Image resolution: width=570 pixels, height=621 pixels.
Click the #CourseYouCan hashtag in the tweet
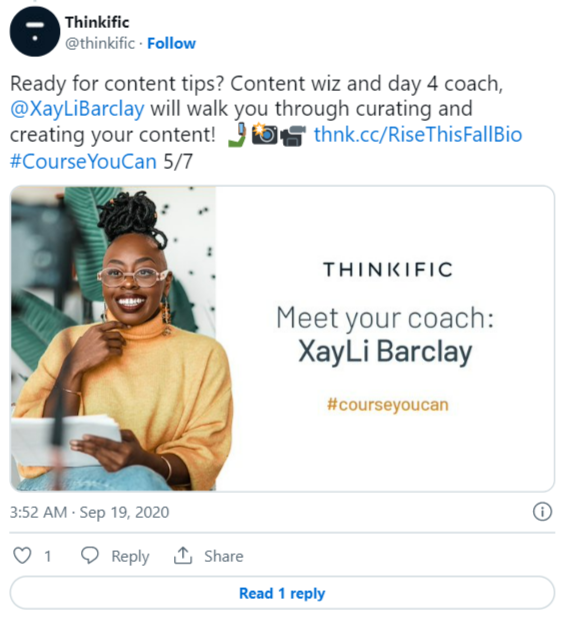(x=83, y=161)
